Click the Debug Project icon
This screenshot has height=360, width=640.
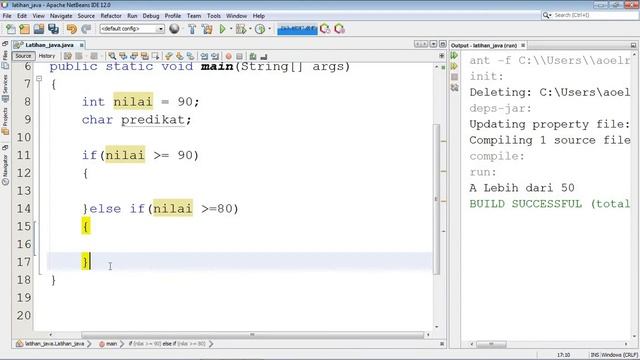(241, 29)
